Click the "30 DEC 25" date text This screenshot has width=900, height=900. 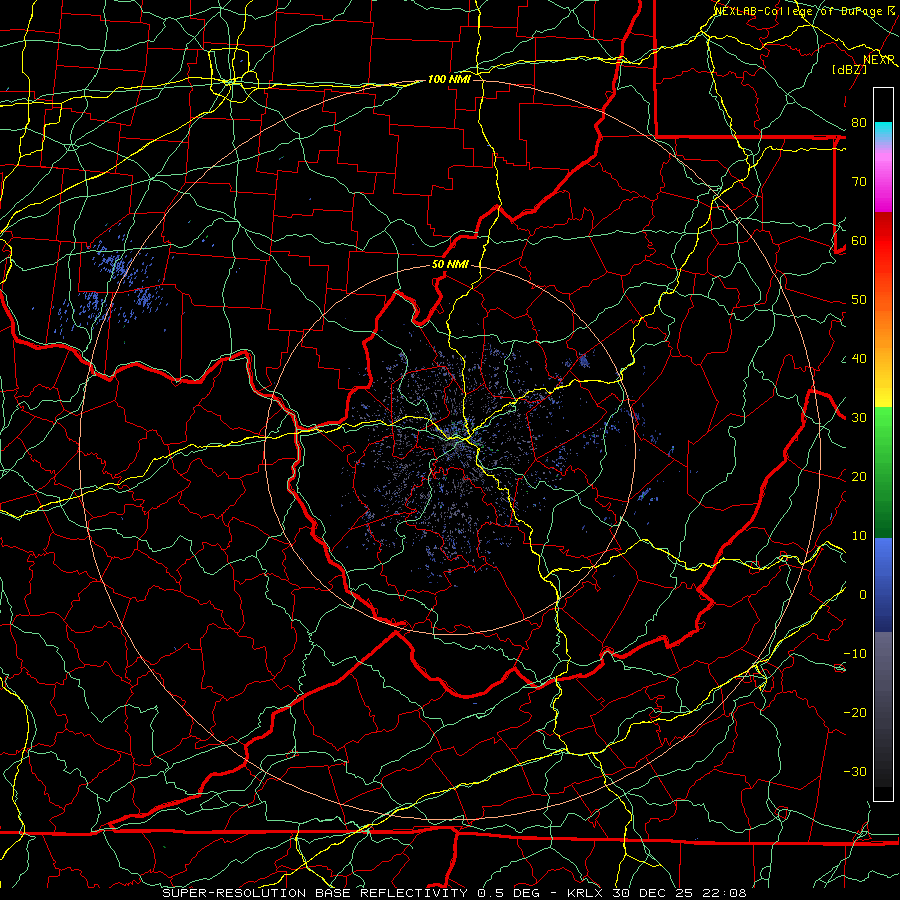click(652, 893)
